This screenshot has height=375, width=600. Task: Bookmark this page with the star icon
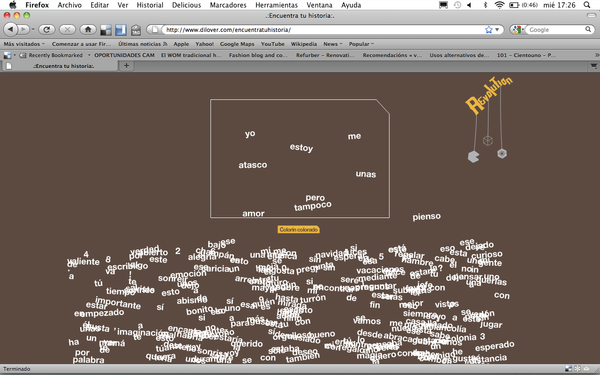coord(489,29)
